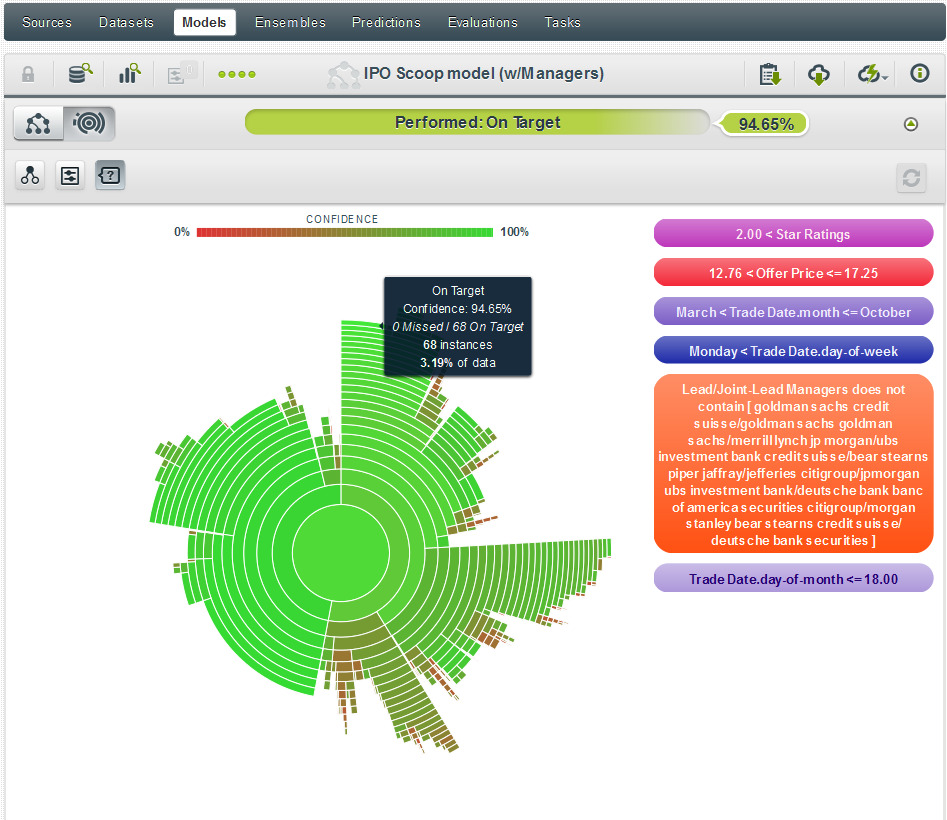Go to the Evaluations tab

482,22
